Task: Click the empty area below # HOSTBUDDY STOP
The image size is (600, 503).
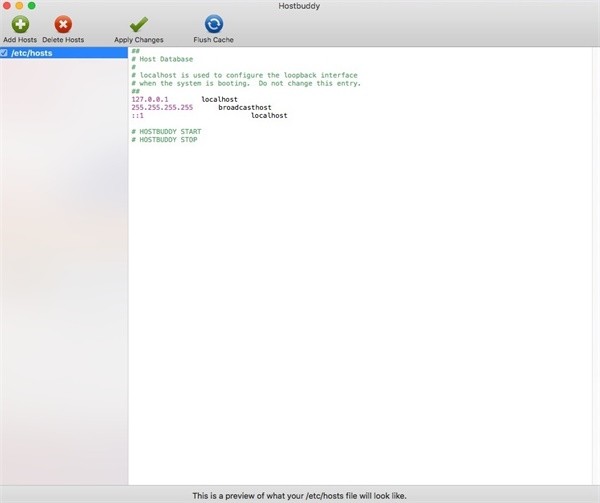Action: click(360, 300)
